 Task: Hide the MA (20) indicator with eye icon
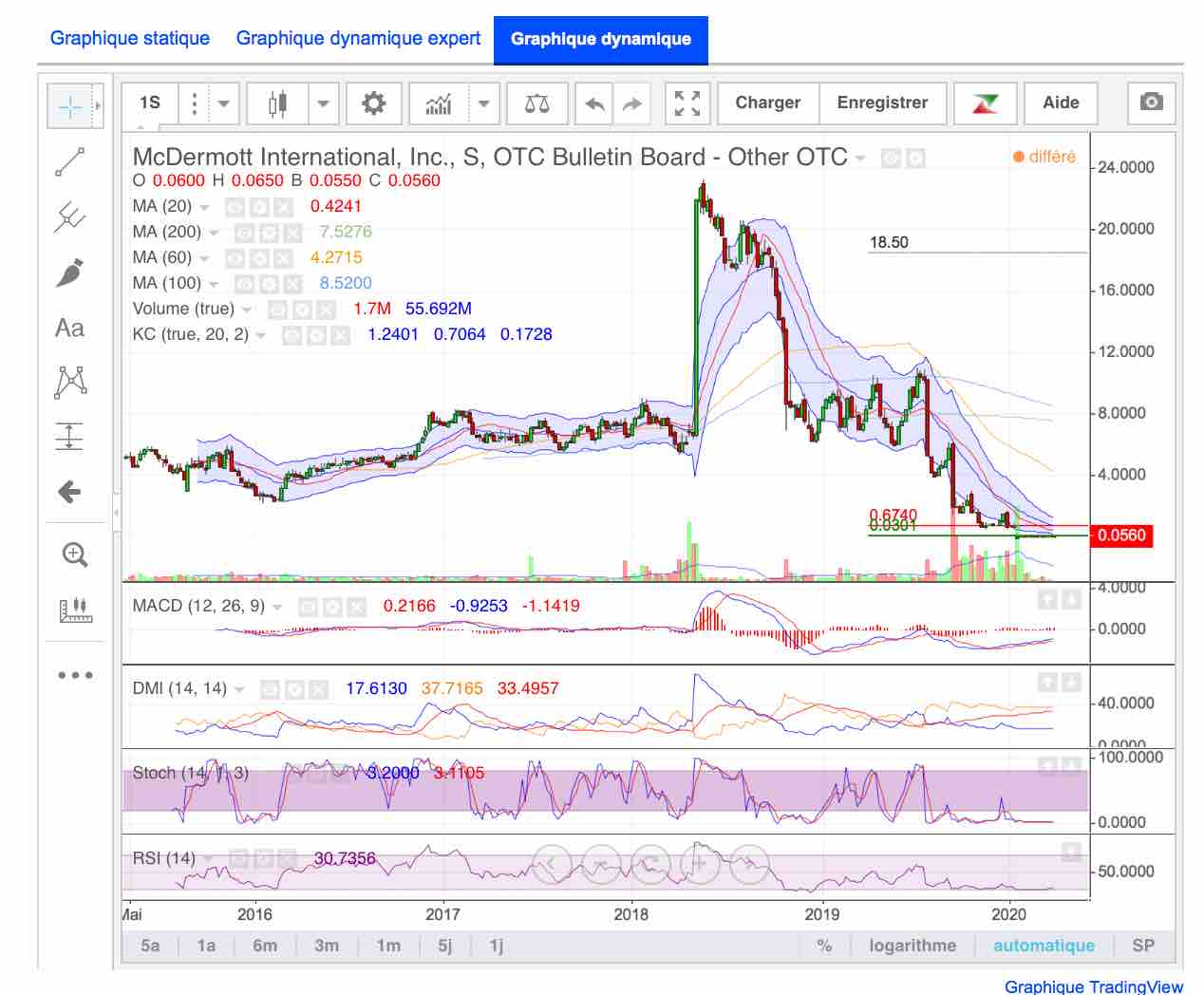tap(235, 206)
